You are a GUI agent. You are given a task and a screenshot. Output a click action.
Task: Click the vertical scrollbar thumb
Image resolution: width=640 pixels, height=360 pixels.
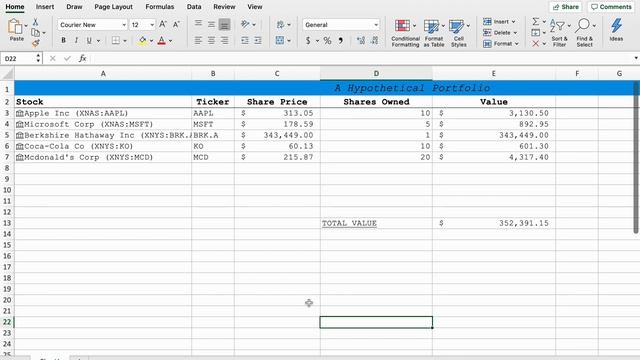point(636,157)
